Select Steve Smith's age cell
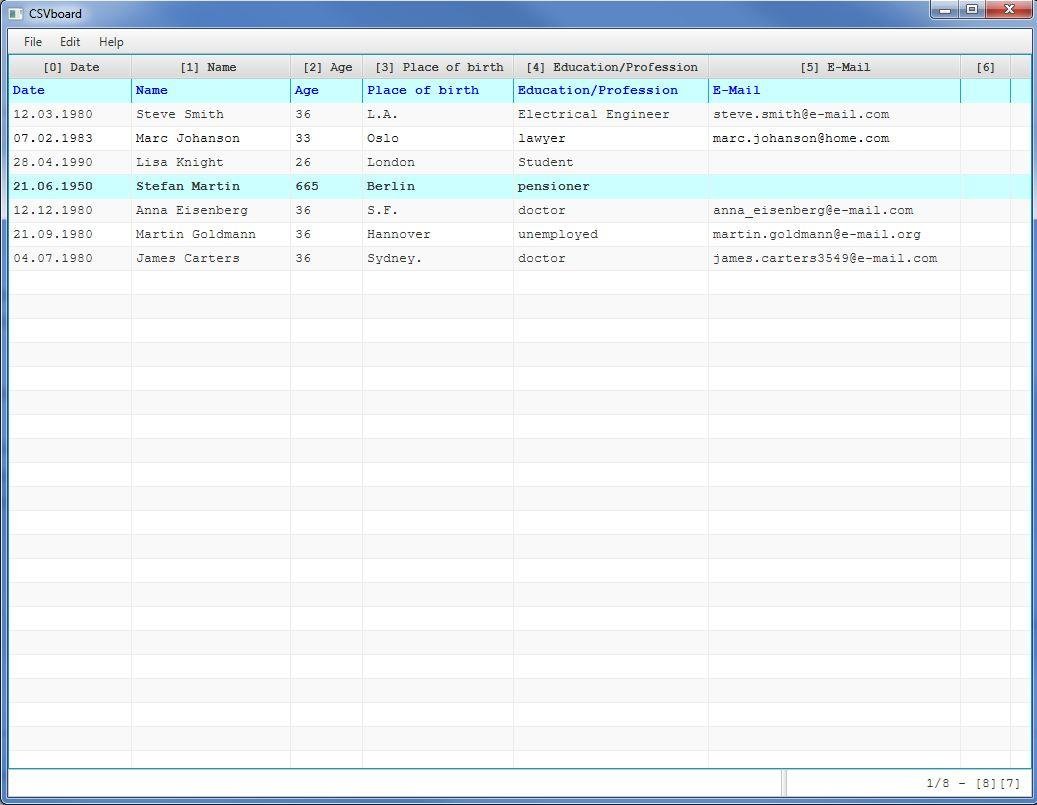 tap(327, 114)
